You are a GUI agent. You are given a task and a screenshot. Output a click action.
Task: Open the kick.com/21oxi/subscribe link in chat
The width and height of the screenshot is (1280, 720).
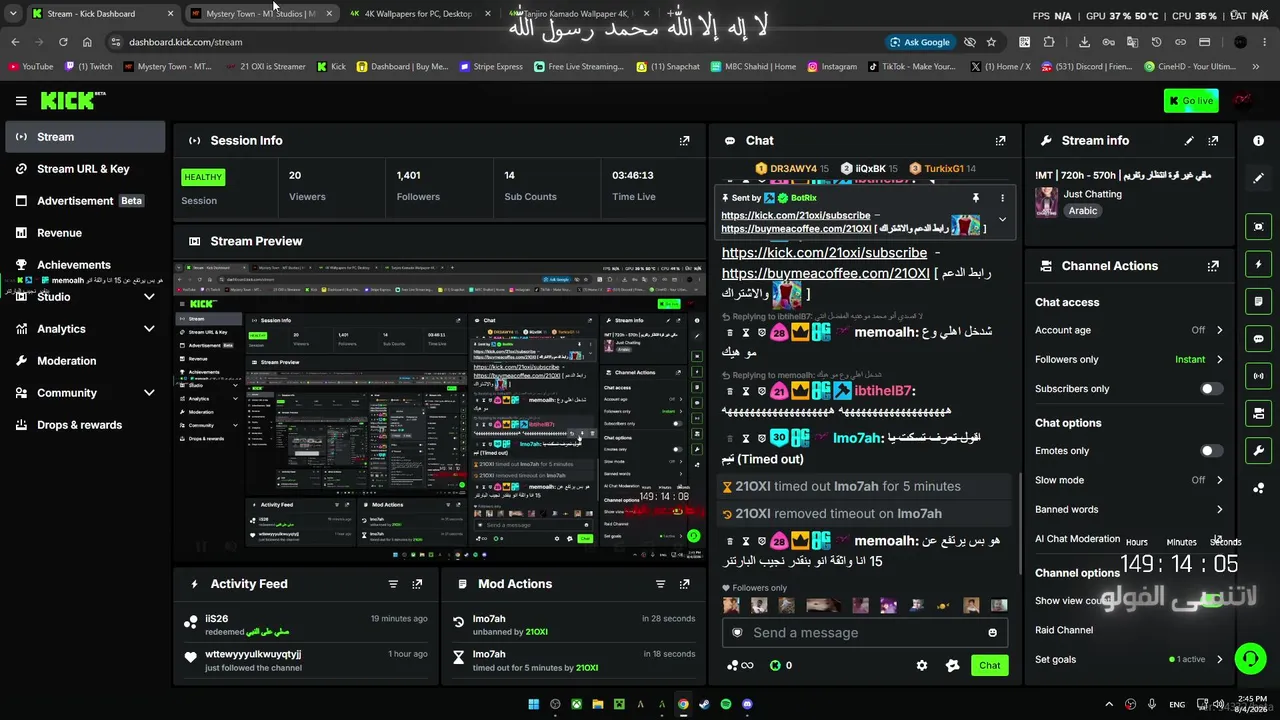click(x=824, y=253)
